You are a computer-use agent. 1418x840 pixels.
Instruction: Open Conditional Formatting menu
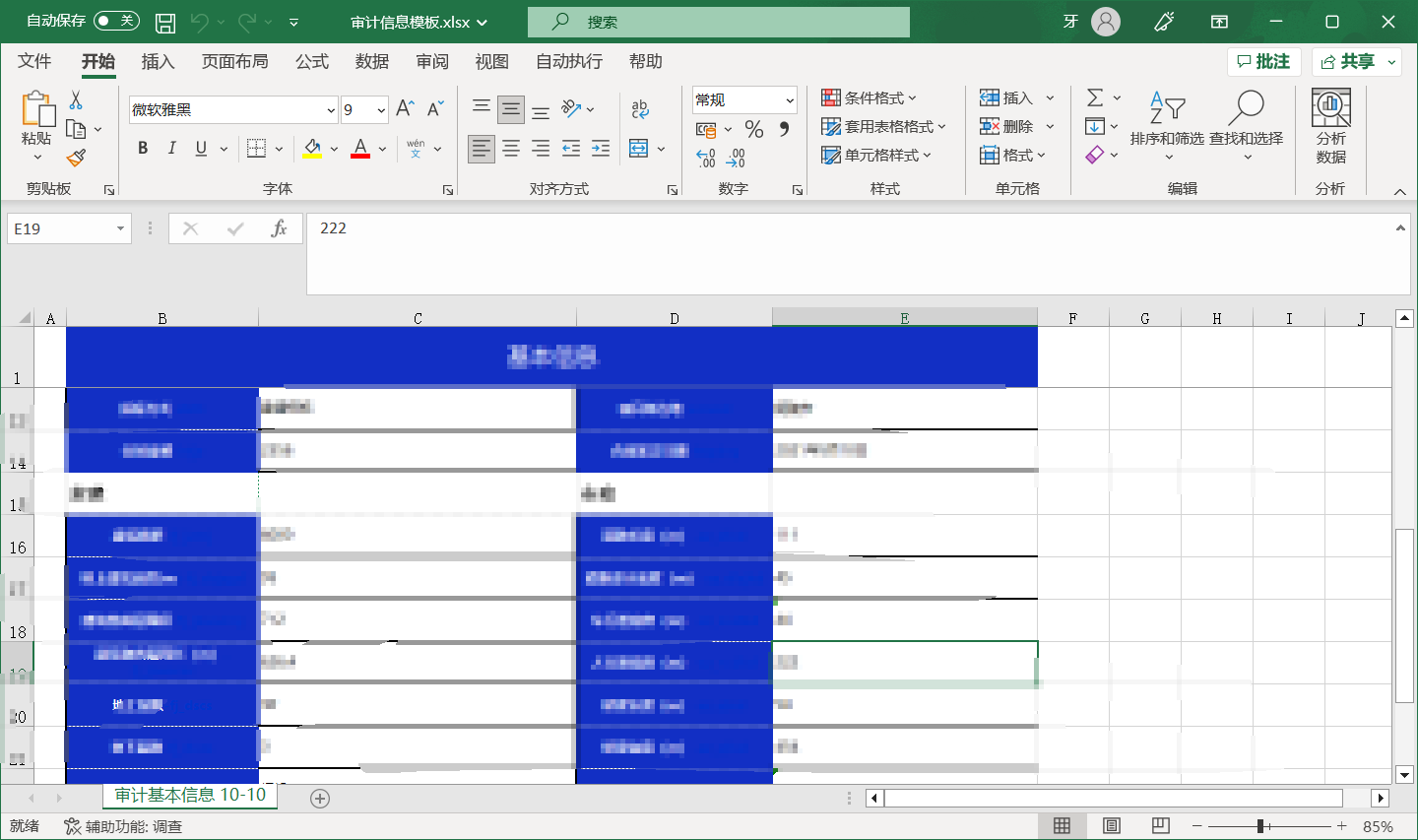click(x=869, y=97)
